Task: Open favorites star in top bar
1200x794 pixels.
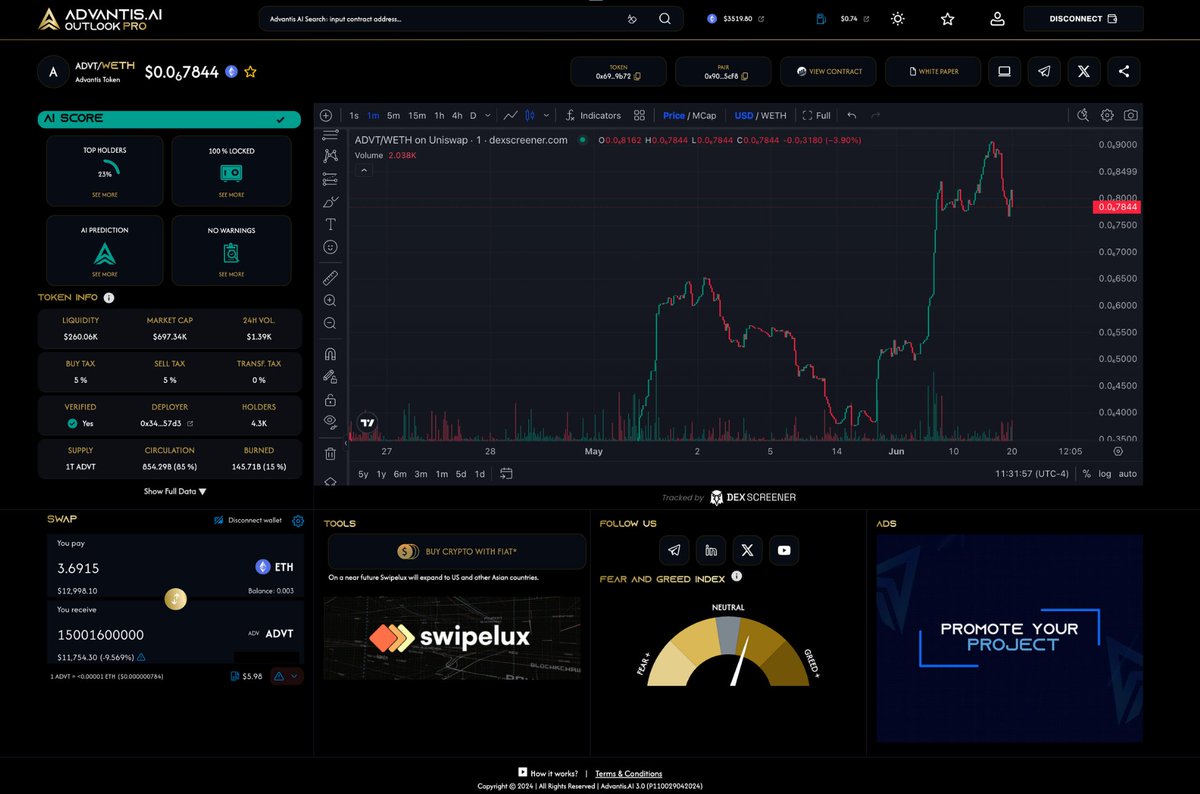Action: (x=948, y=18)
